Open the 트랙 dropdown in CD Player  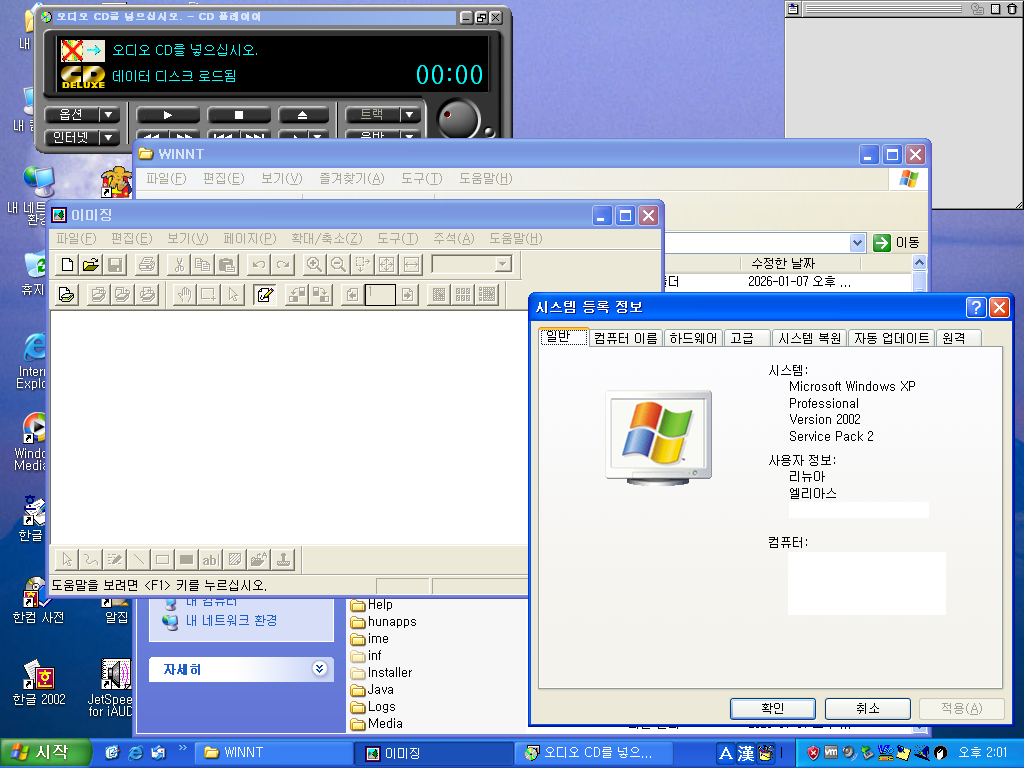click(382, 115)
